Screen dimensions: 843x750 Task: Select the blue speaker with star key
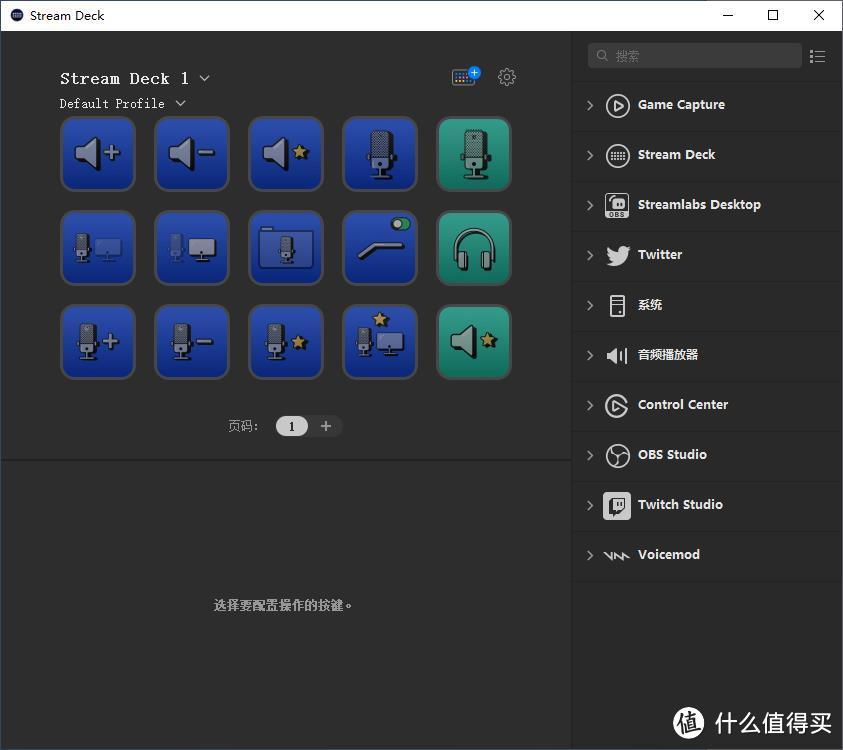point(286,154)
